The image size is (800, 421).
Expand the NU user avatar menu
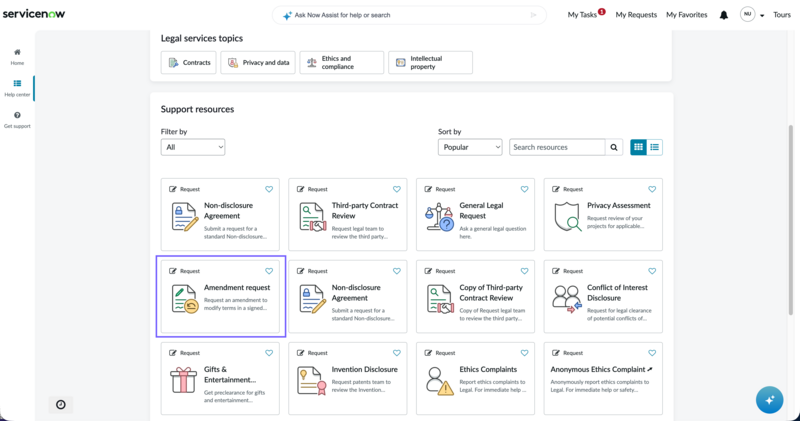752,15
